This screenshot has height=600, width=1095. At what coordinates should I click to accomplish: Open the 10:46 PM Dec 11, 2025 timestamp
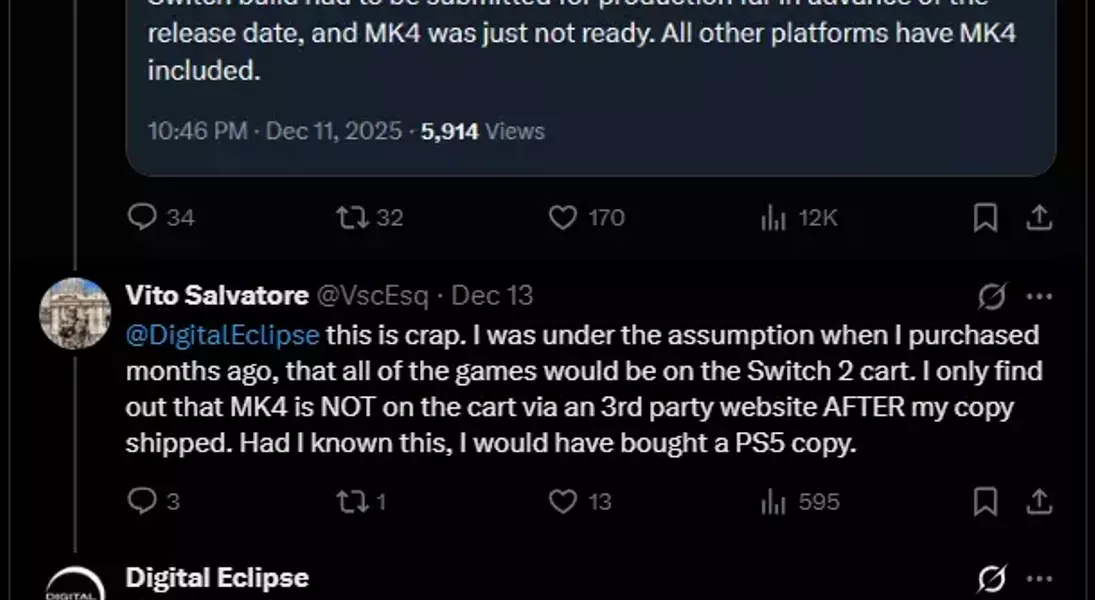coord(274,131)
